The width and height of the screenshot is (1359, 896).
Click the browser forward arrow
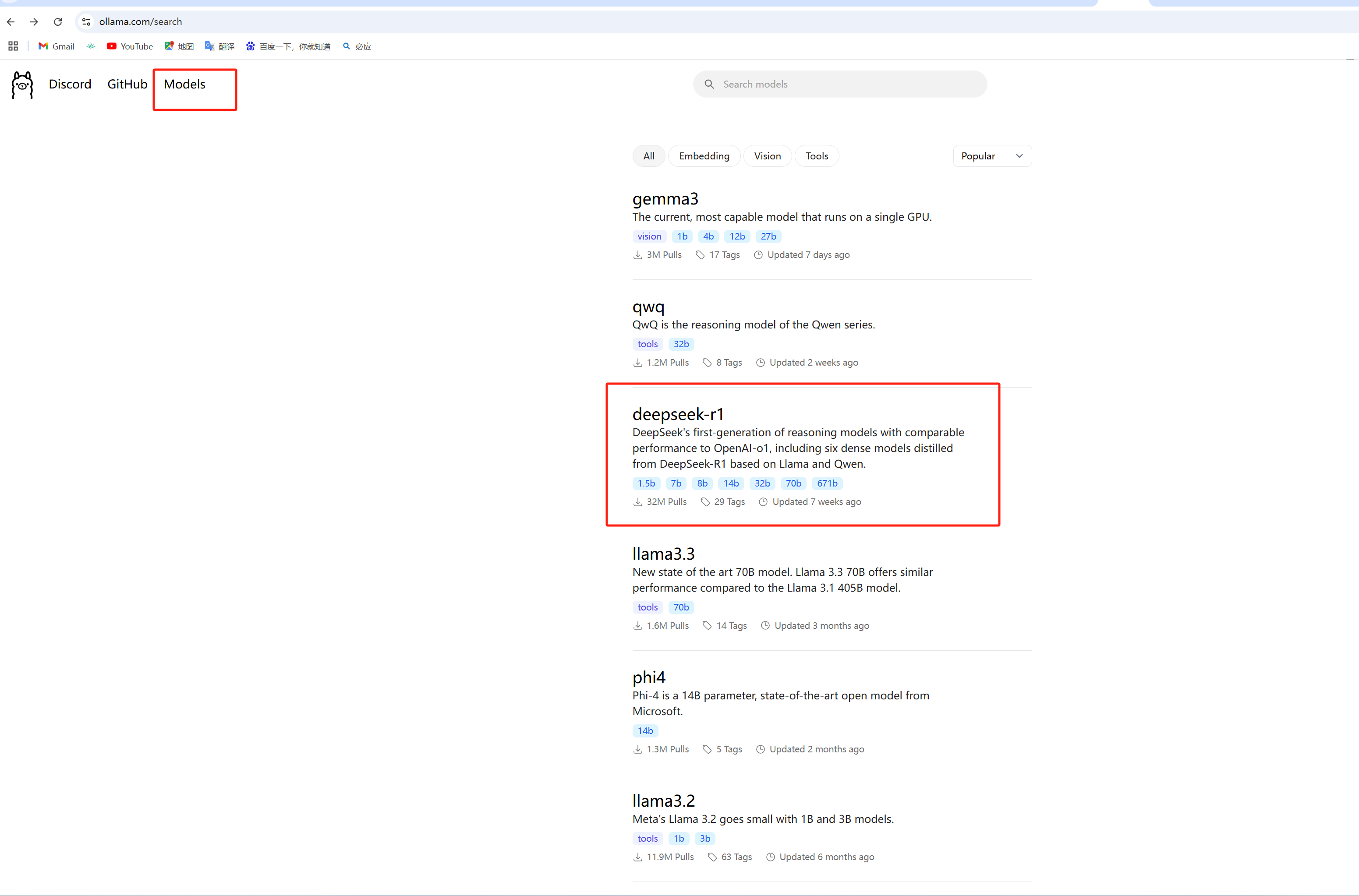pyautogui.click(x=34, y=22)
